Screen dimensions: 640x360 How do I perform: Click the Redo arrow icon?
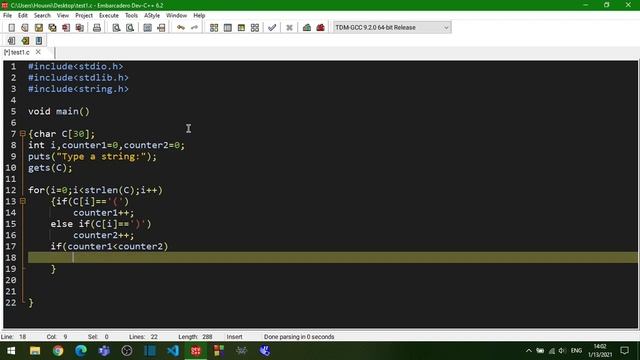click(x=194, y=28)
